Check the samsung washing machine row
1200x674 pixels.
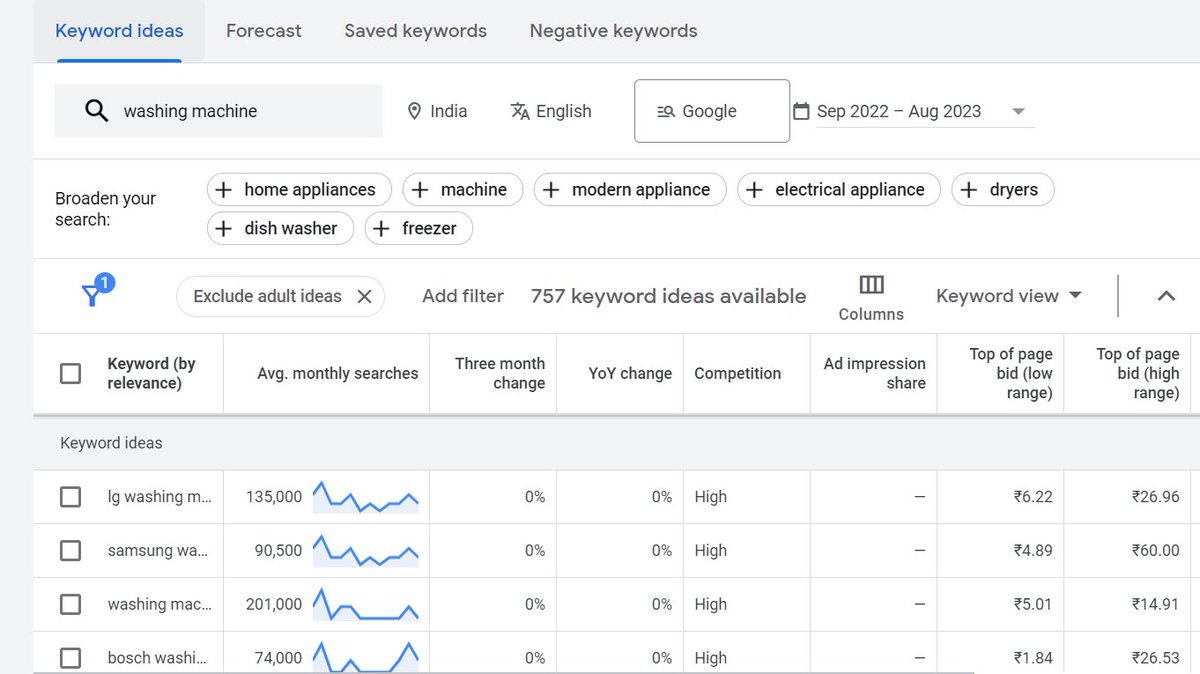70,551
